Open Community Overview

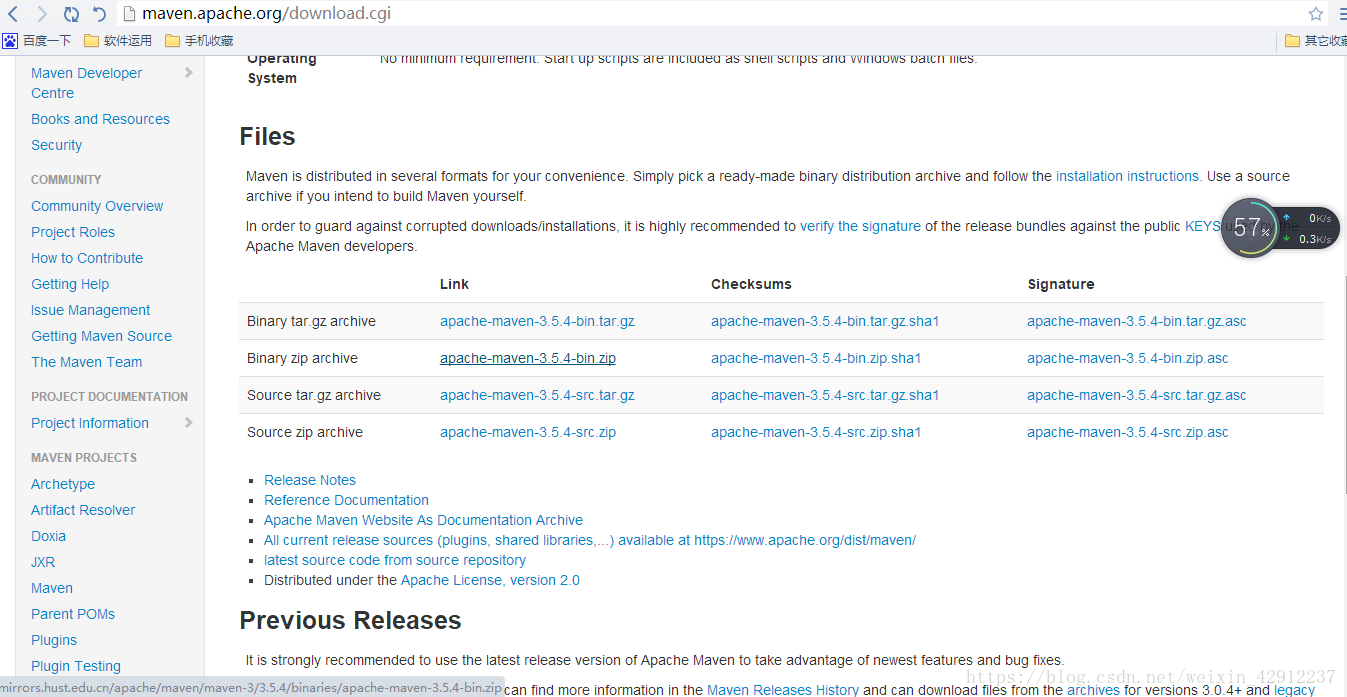pos(97,206)
